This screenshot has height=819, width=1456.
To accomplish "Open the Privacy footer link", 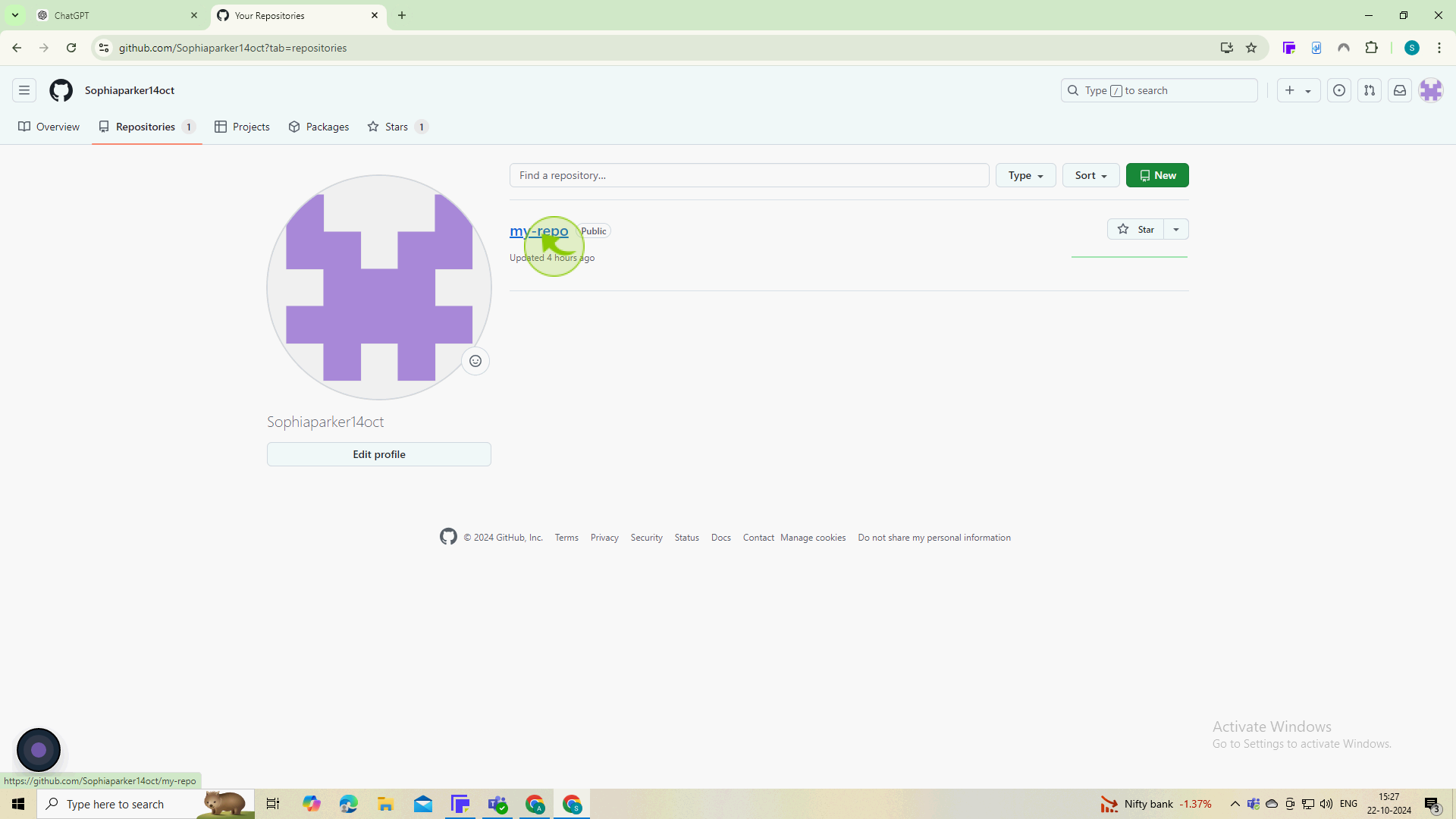I will point(604,538).
